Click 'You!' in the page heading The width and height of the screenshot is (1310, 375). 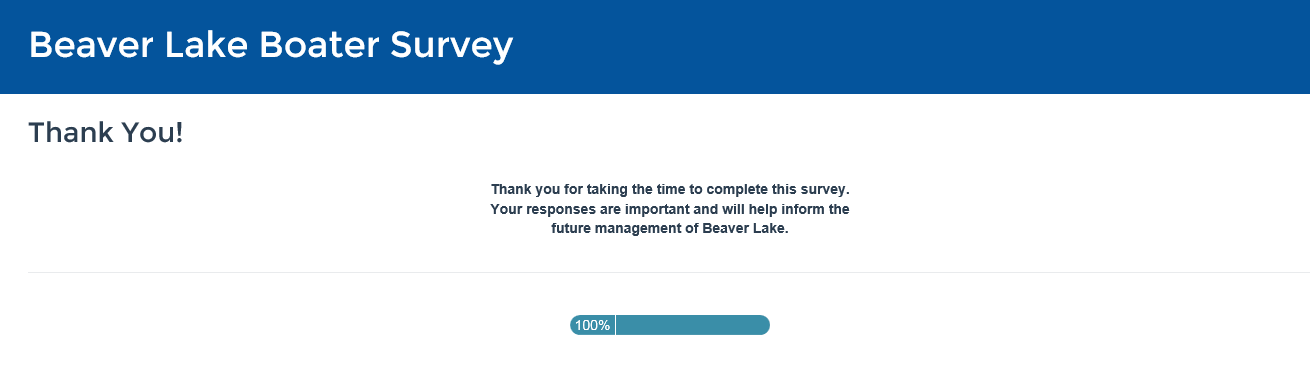point(154,132)
